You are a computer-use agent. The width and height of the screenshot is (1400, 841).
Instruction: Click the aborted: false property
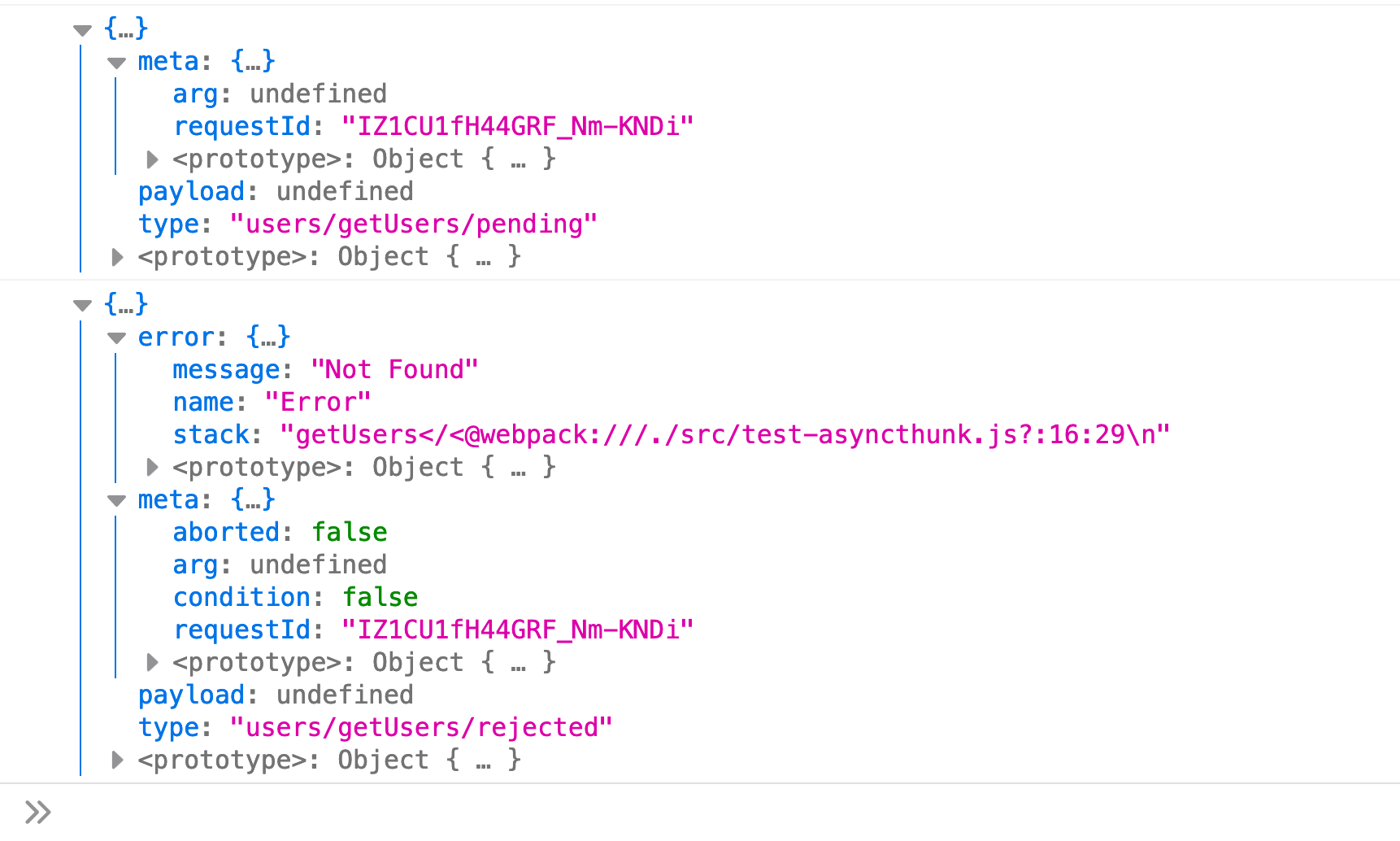pos(280,533)
